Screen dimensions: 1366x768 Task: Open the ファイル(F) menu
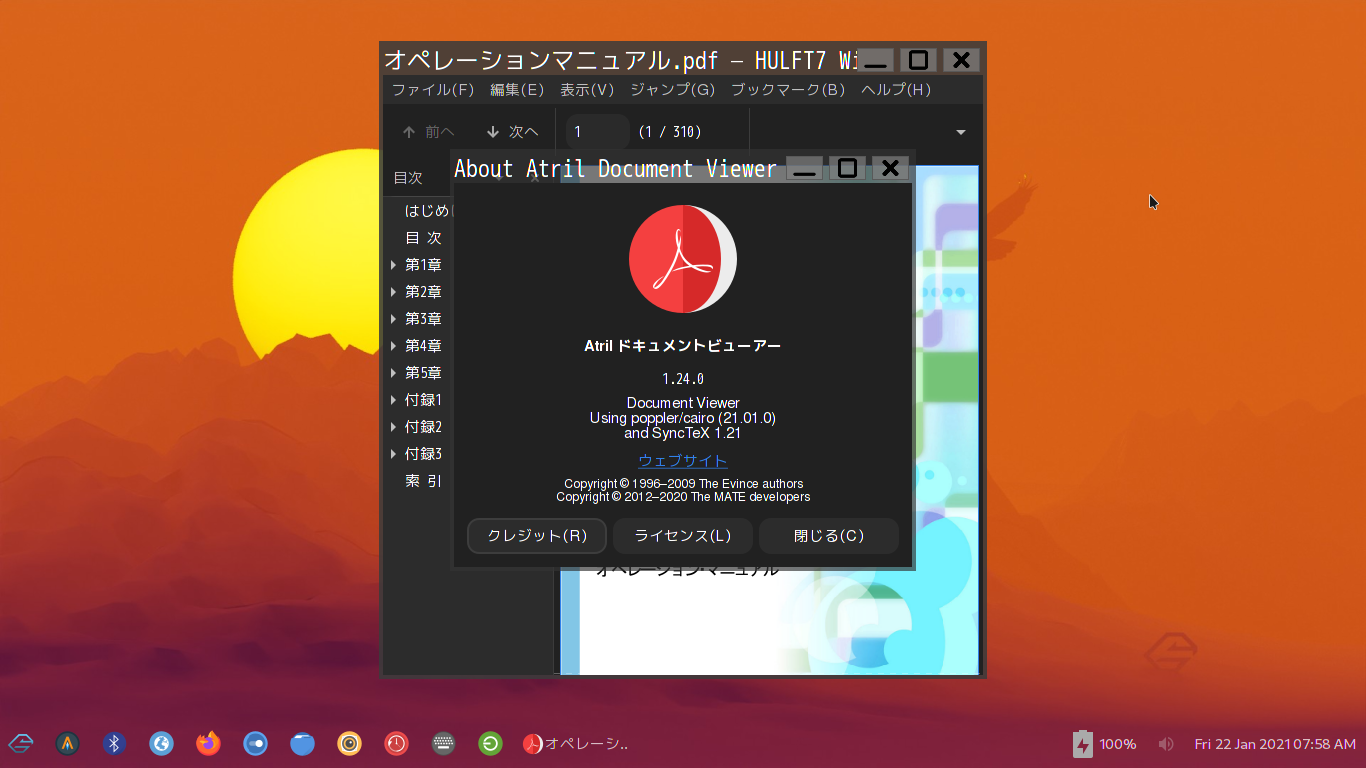click(x=433, y=89)
